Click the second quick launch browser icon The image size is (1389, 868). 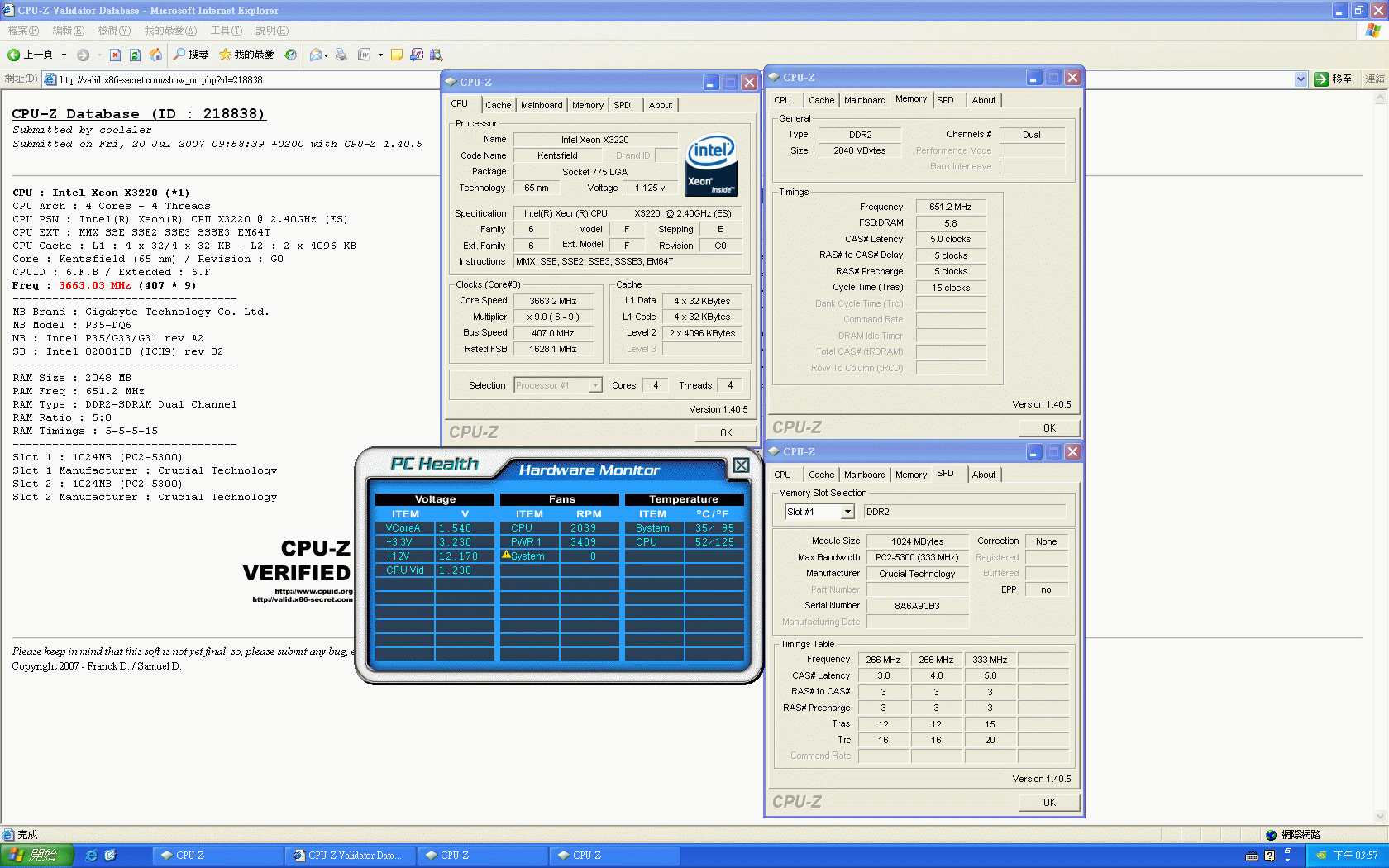111,856
